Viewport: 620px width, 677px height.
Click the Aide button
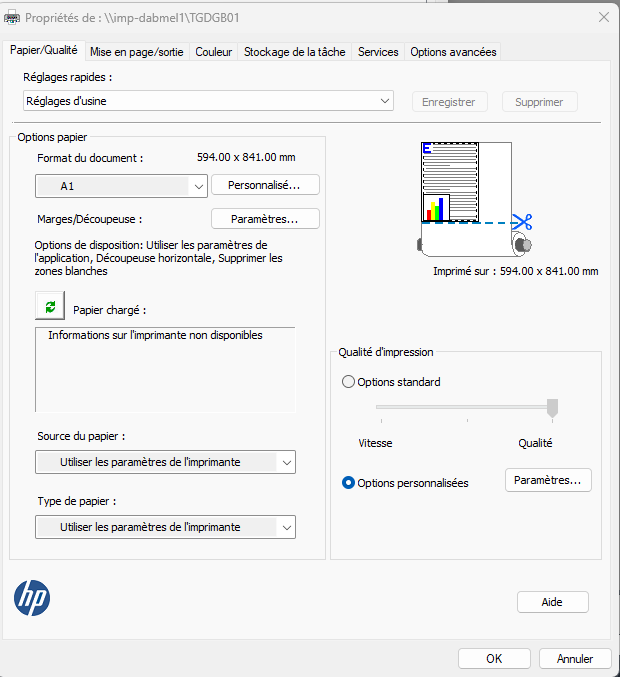pos(552,602)
